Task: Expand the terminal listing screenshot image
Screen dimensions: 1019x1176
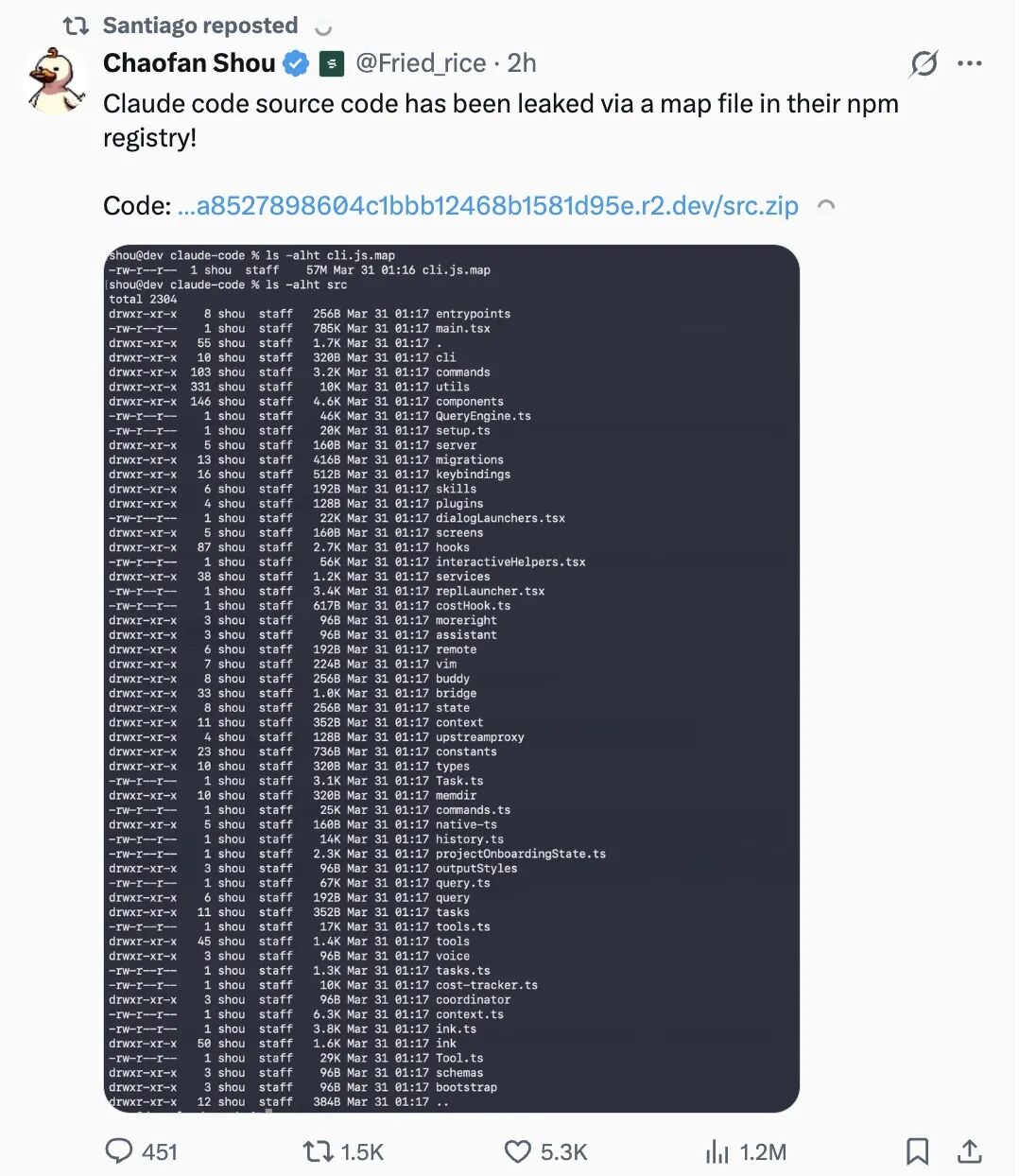Action: [x=452, y=678]
